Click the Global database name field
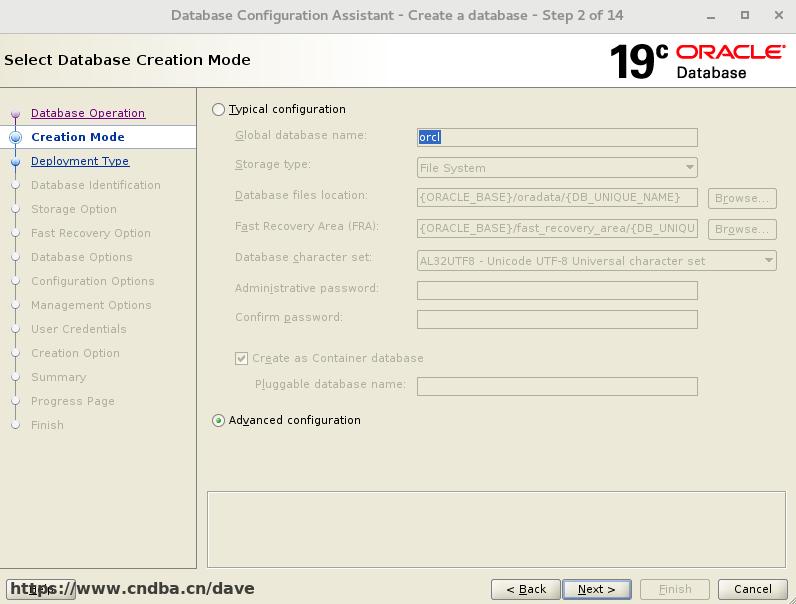 pyautogui.click(x=557, y=138)
